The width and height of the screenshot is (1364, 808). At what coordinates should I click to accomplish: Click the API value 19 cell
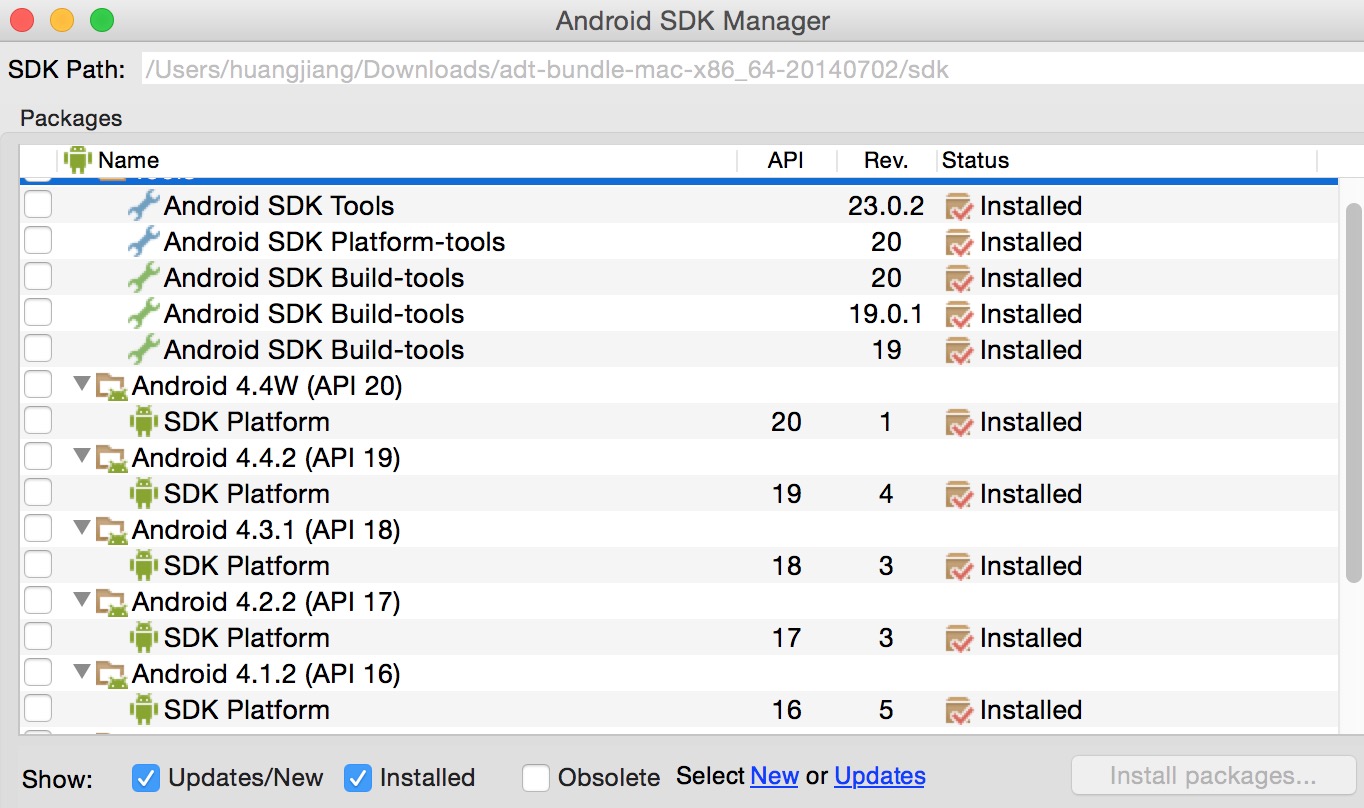786,494
